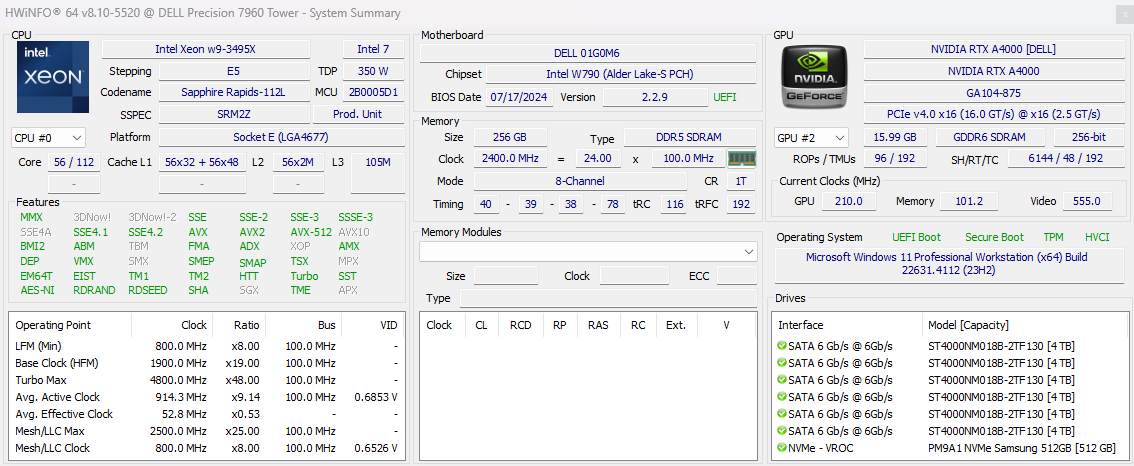Select the Avg. Active Clock row
Screen dimensions: 1134x466
pyautogui.click(x=206, y=397)
